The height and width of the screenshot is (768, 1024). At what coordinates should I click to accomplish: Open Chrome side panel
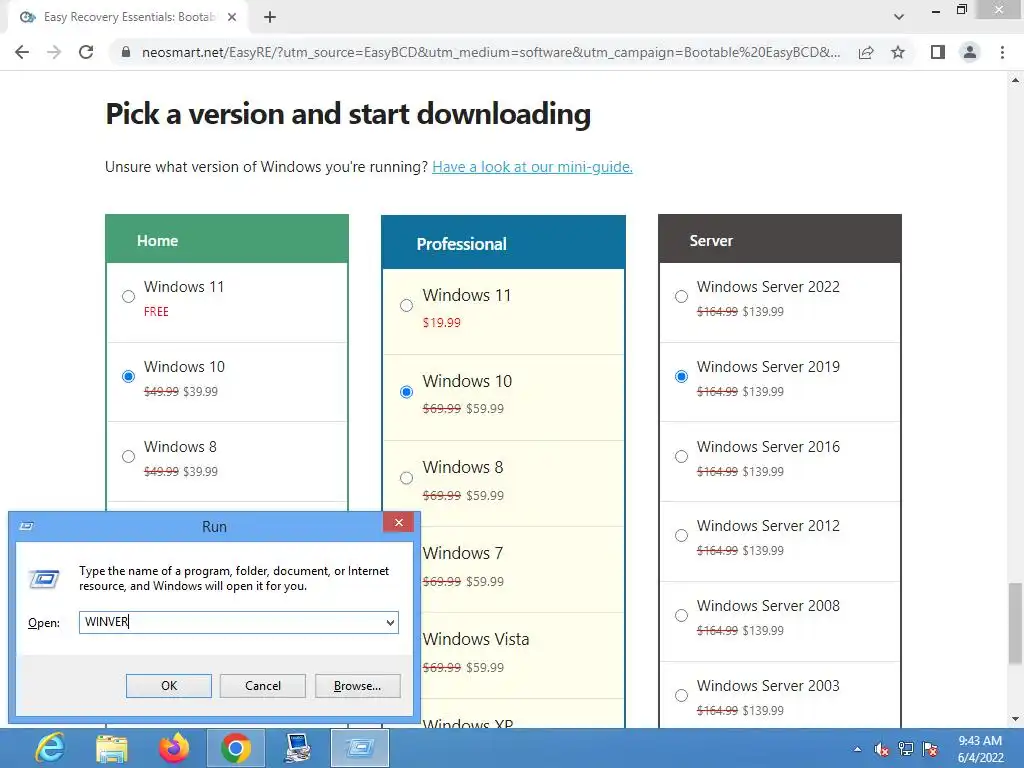(x=938, y=52)
